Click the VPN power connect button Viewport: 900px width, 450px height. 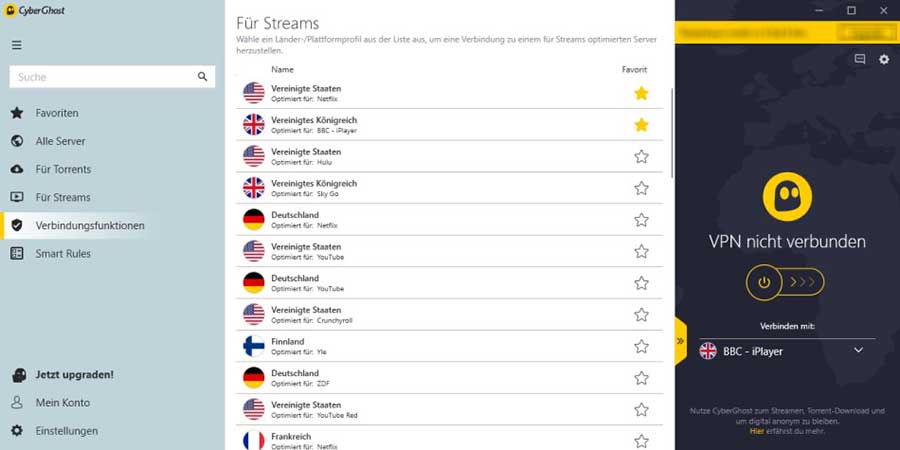click(x=765, y=283)
